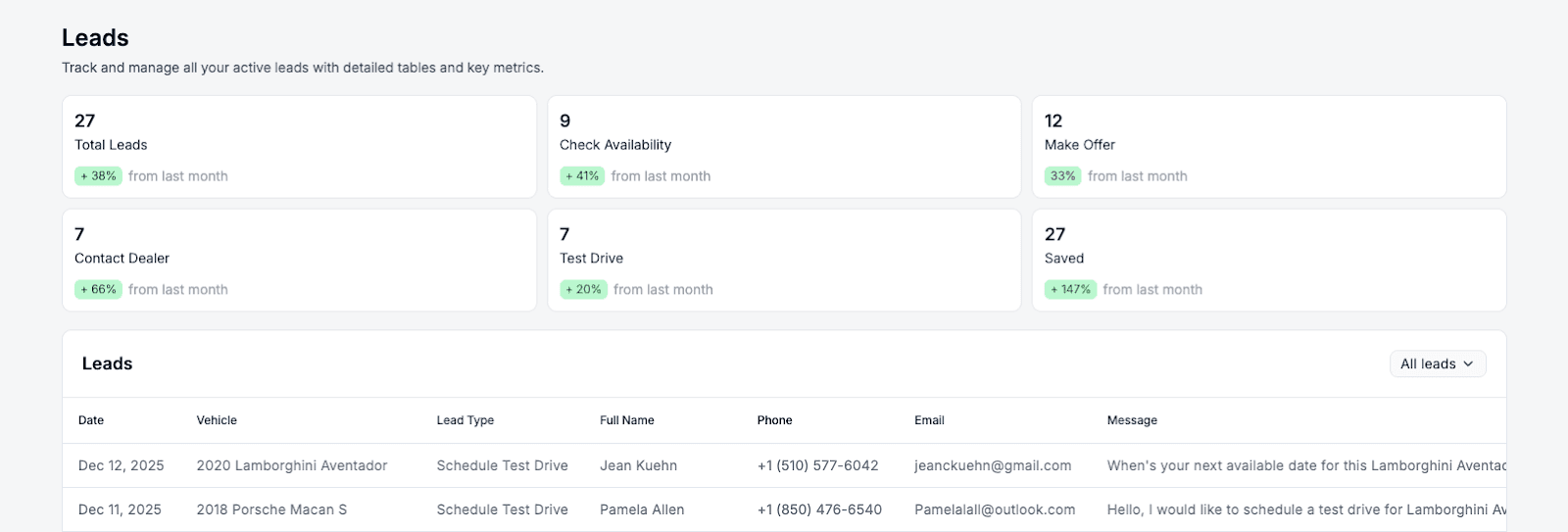The height and width of the screenshot is (532, 1568).
Task: Click phone number +1 (850) 476-6540
Action: click(819, 510)
